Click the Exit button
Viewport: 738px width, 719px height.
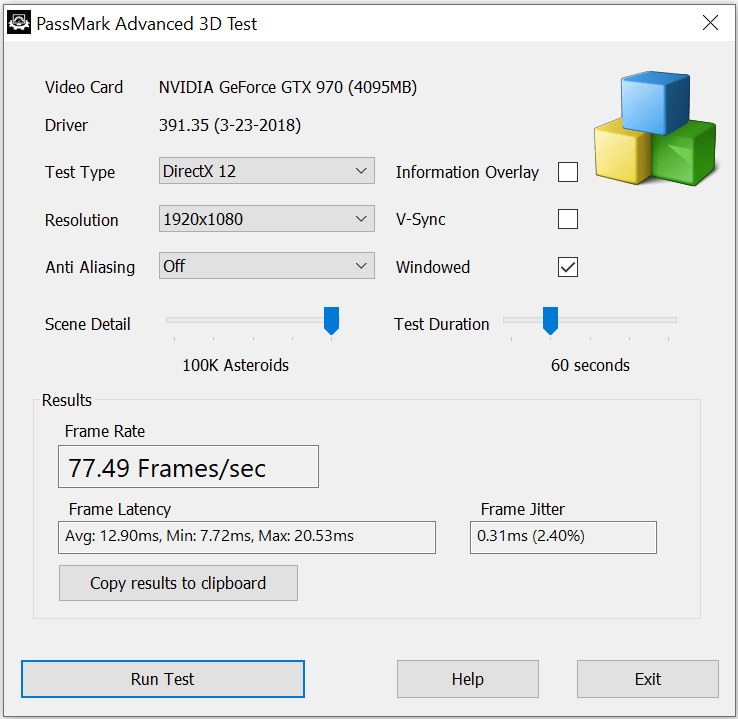(648, 679)
